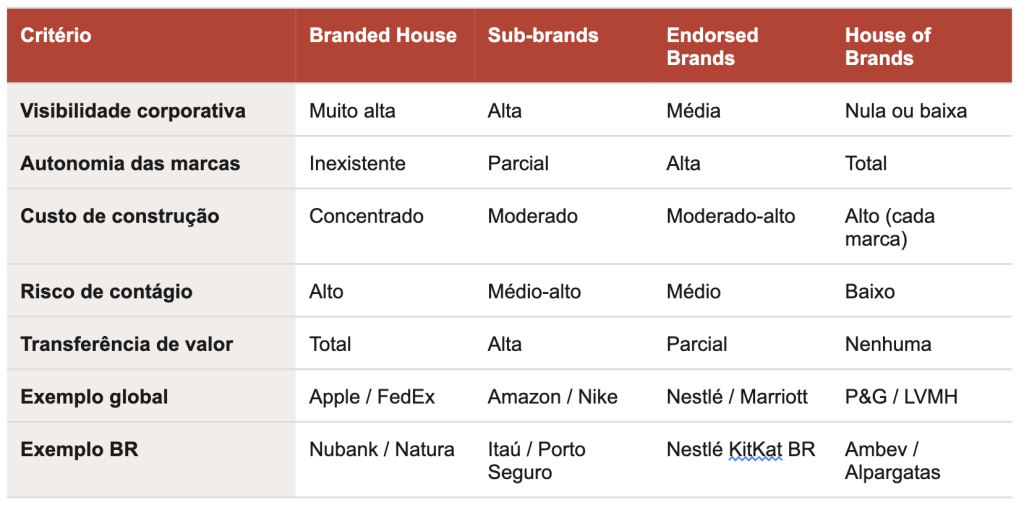Select the 'Transferência de valor' row label

(x=126, y=344)
